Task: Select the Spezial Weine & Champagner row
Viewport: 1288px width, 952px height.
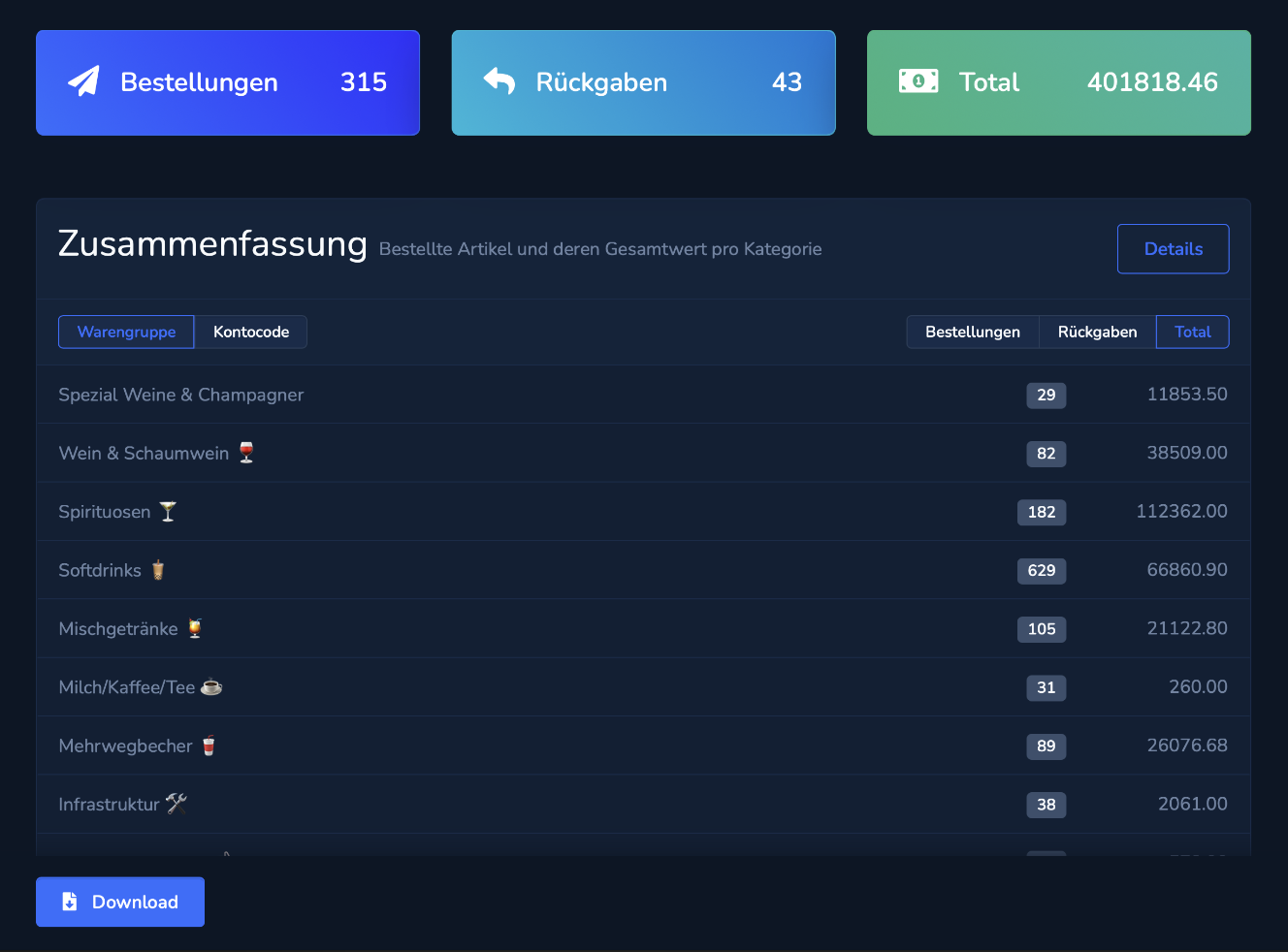Action: (643, 395)
